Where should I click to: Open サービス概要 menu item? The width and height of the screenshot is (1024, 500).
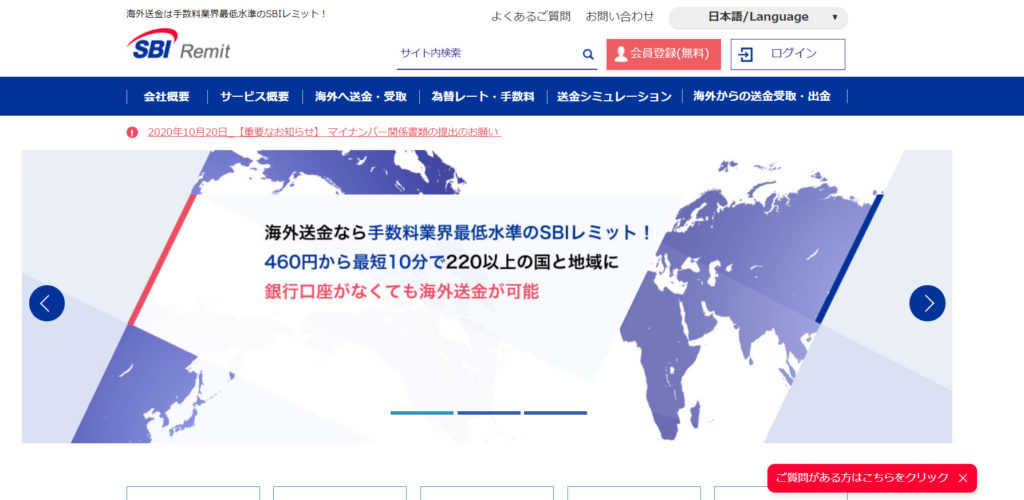pos(254,97)
